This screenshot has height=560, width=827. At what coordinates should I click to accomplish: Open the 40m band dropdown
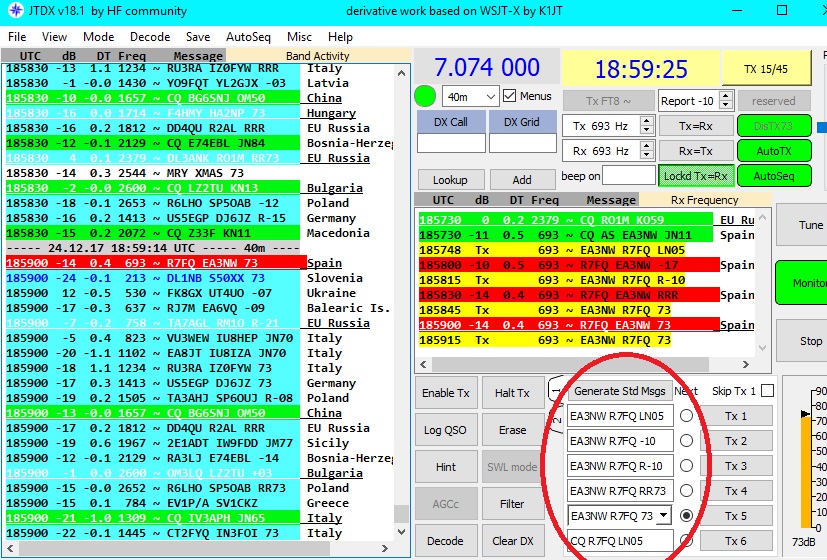point(470,97)
